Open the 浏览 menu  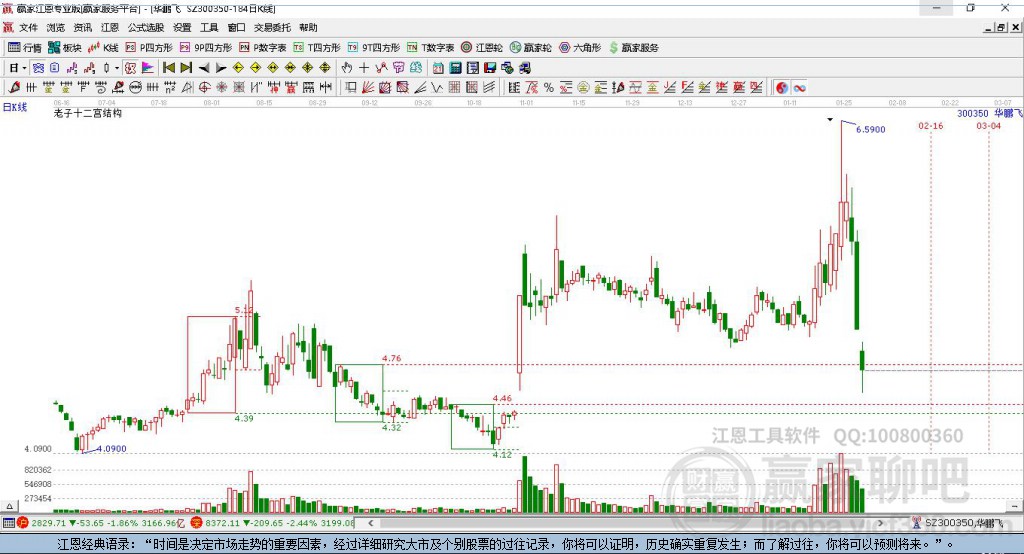56,27
